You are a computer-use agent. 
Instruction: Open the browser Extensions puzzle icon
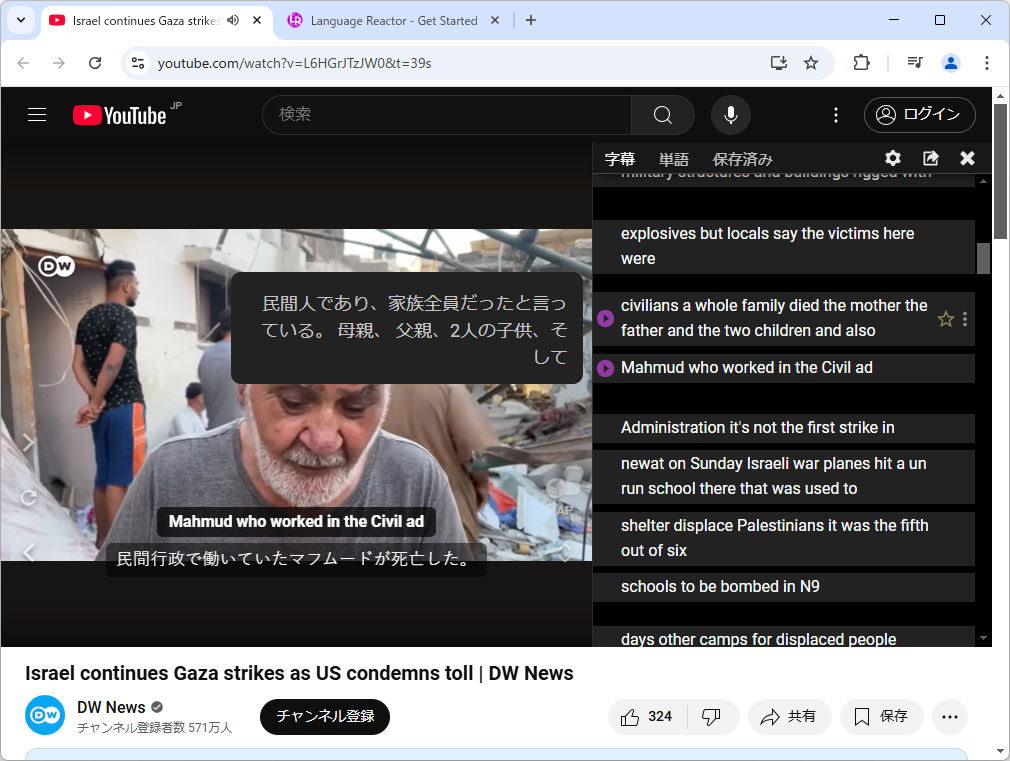(861, 62)
